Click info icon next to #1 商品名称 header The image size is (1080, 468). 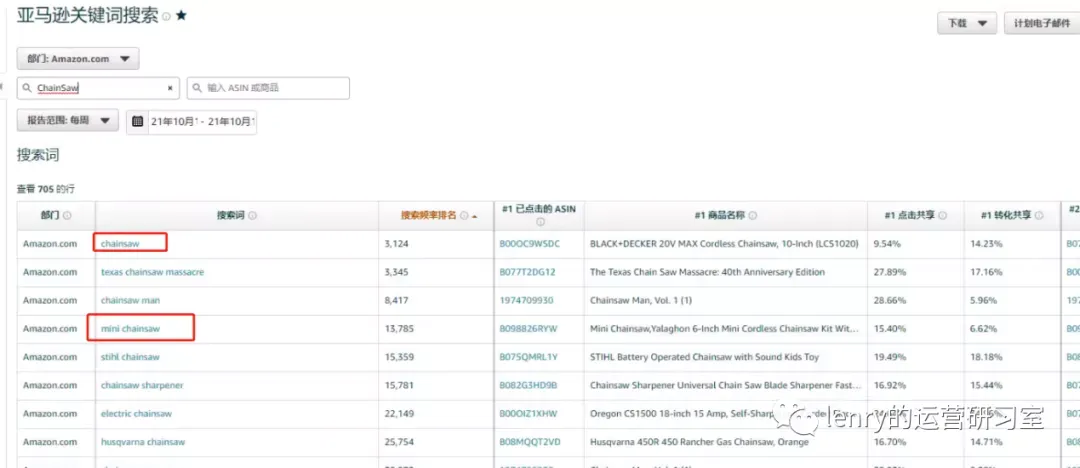coord(753,216)
